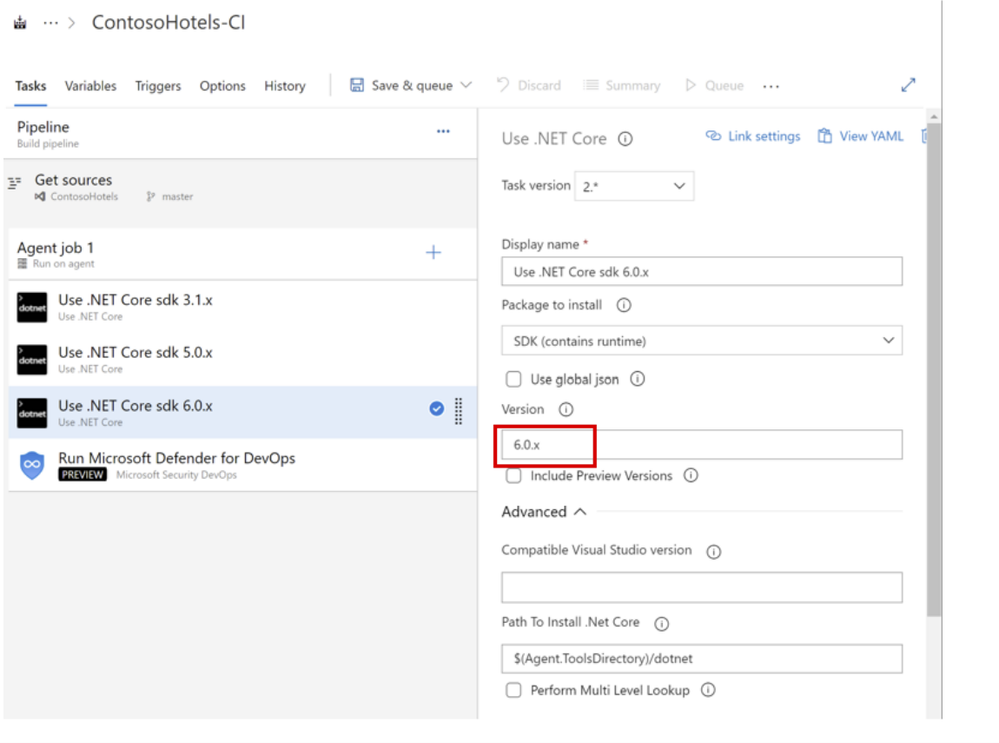This screenshot has width=999, height=743.
Task: Open the Task version dropdown
Action: click(x=634, y=186)
